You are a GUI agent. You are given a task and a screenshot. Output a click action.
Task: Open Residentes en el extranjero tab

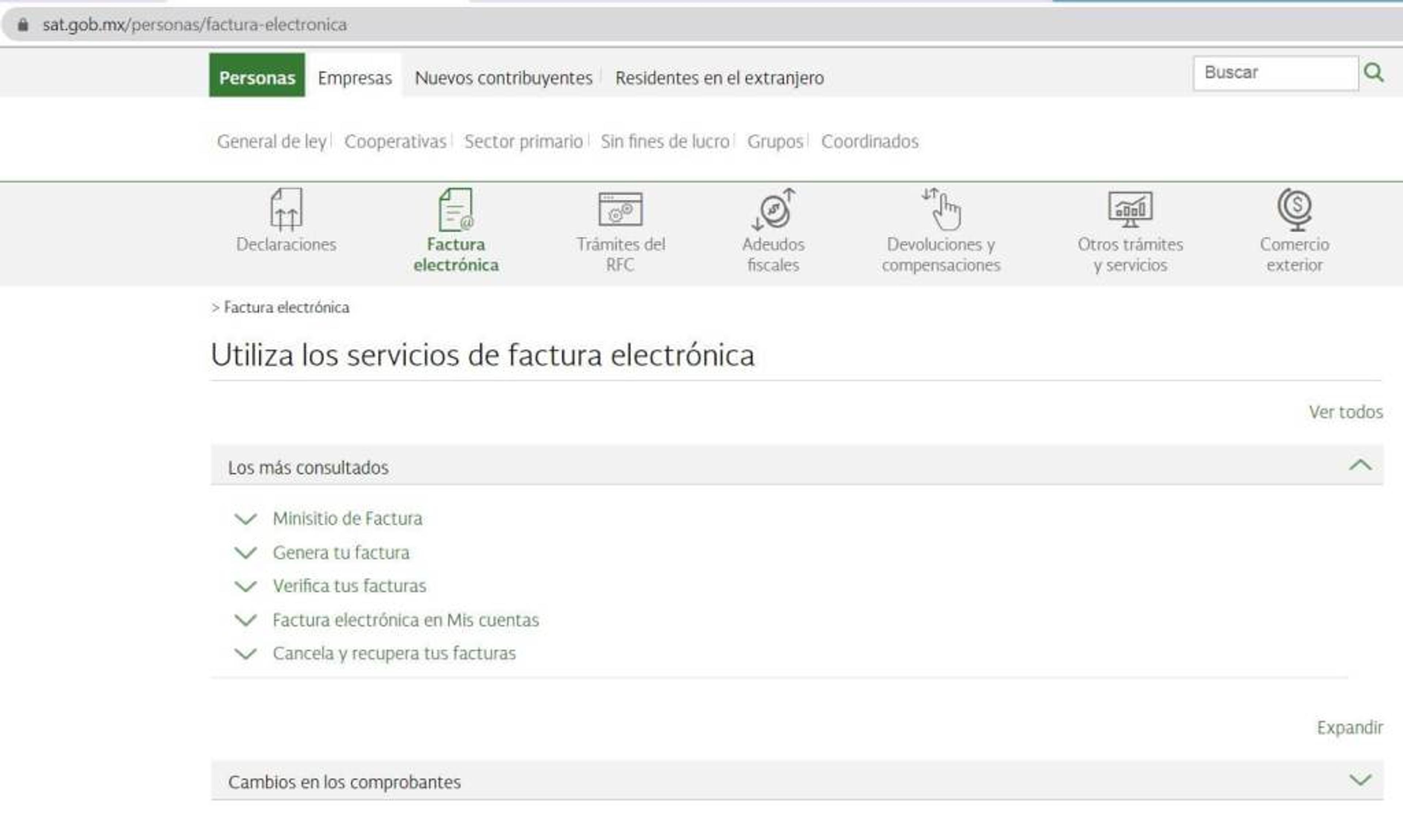click(719, 77)
